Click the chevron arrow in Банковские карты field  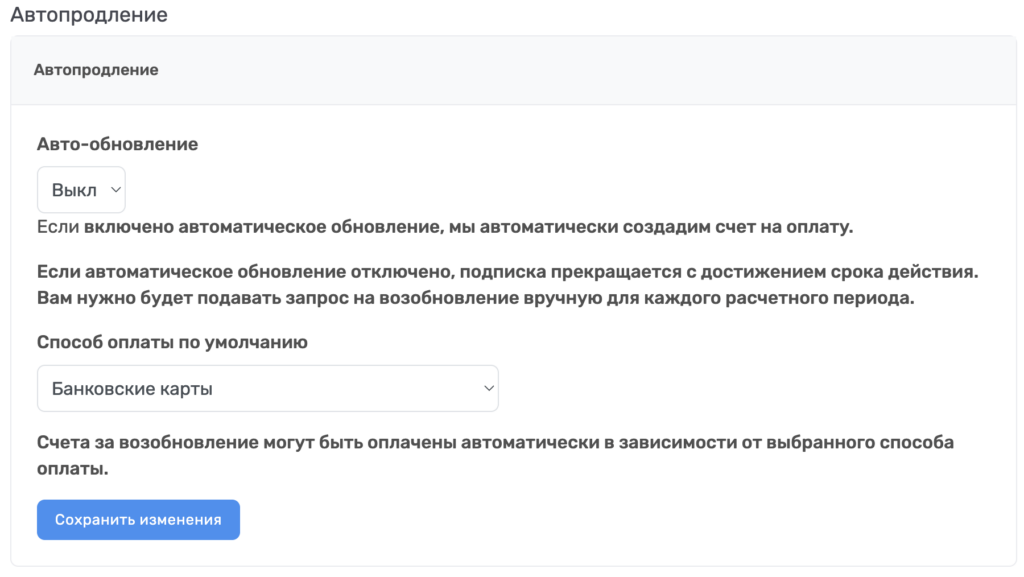click(488, 388)
